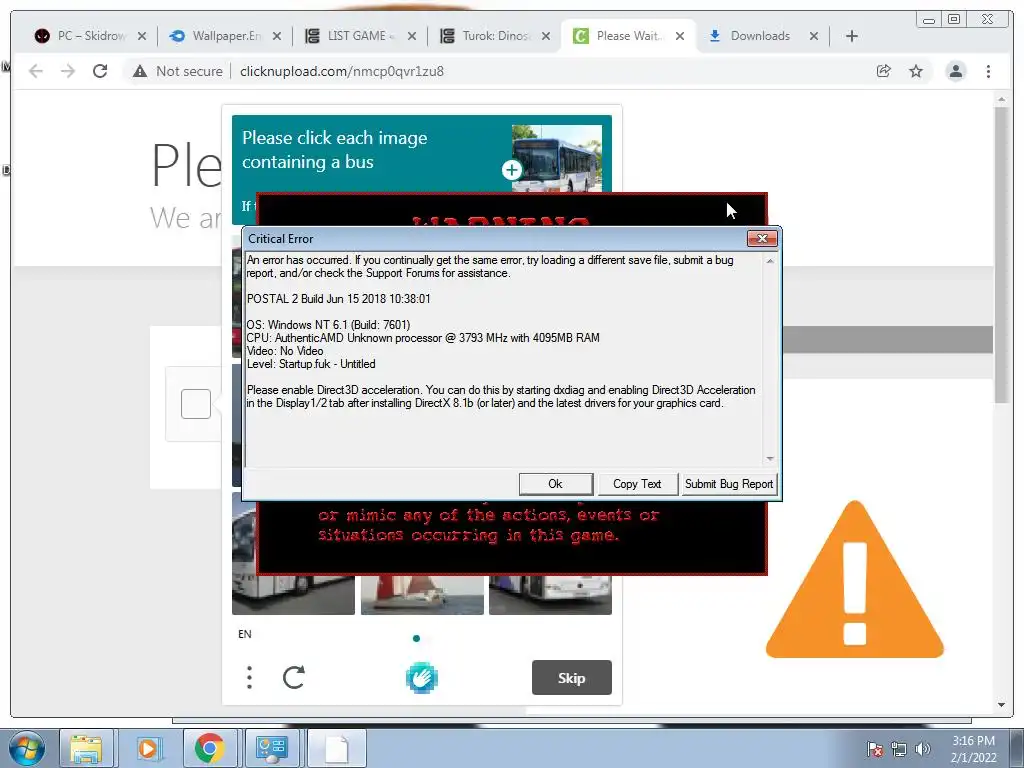The width and height of the screenshot is (1024, 768).
Task: Close the Critical Error dialog
Action: click(x=762, y=238)
